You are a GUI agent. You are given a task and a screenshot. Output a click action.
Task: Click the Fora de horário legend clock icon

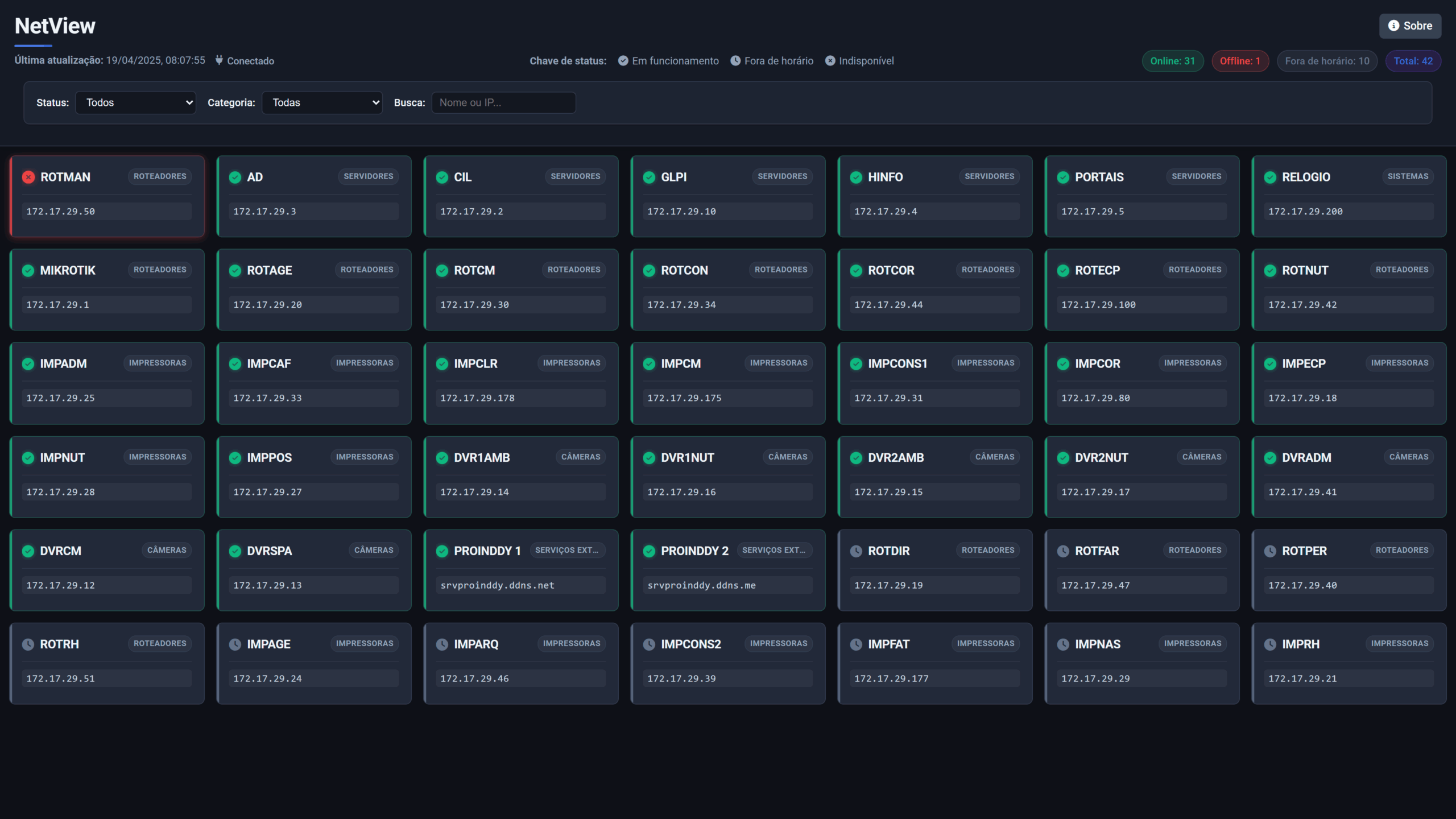pos(735,61)
